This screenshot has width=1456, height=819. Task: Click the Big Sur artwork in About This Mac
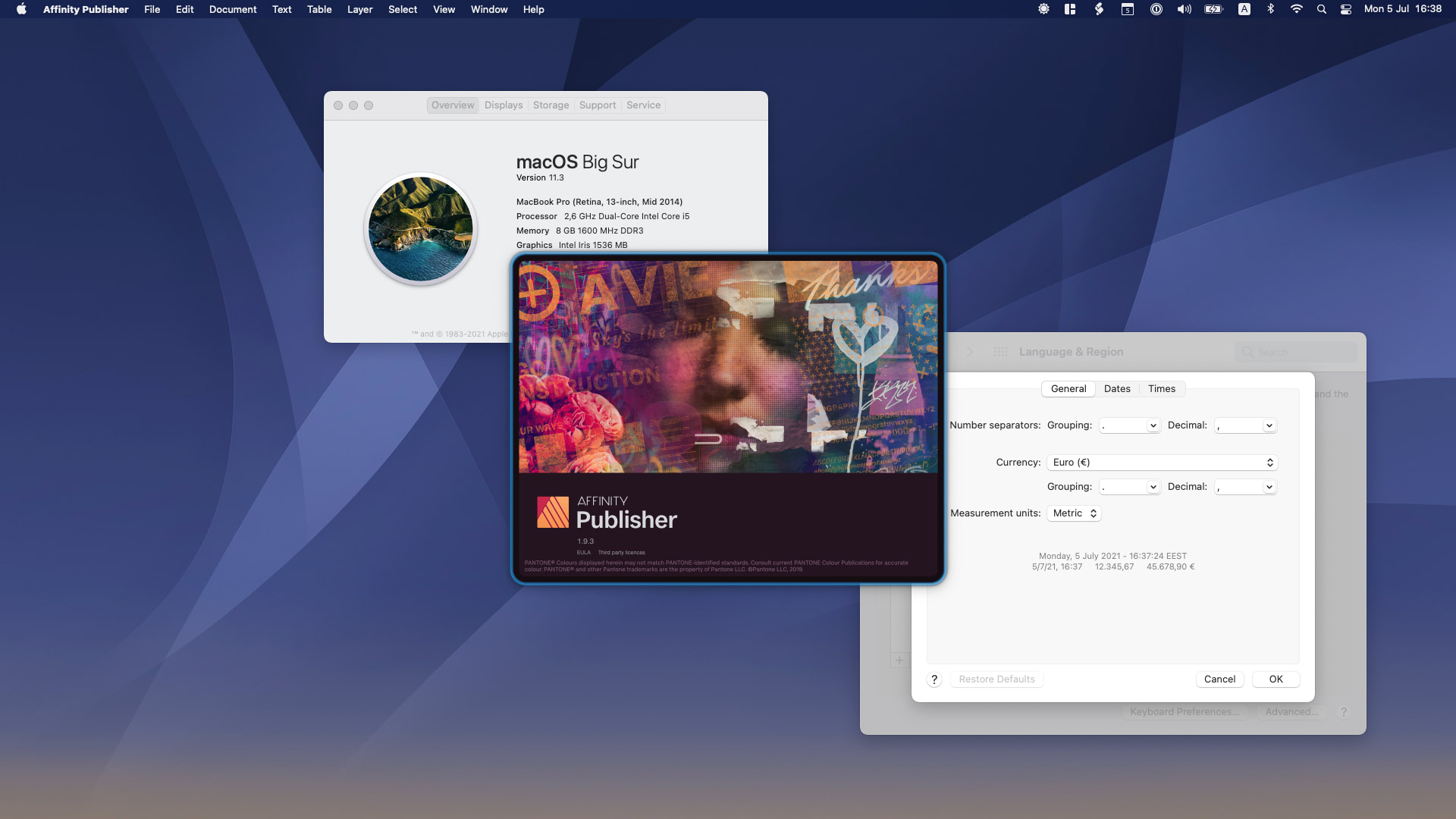pyautogui.click(x=421, y=229)
